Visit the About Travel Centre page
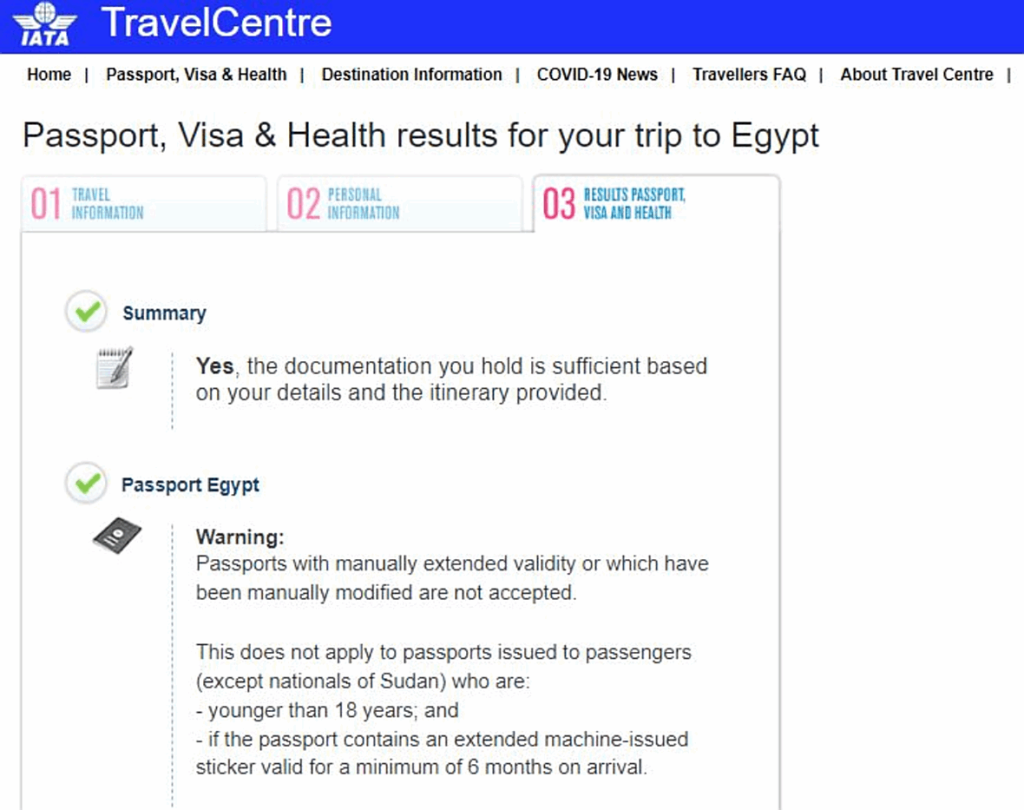This screenshot has width=1024, height=810. [x=916, y=75]
